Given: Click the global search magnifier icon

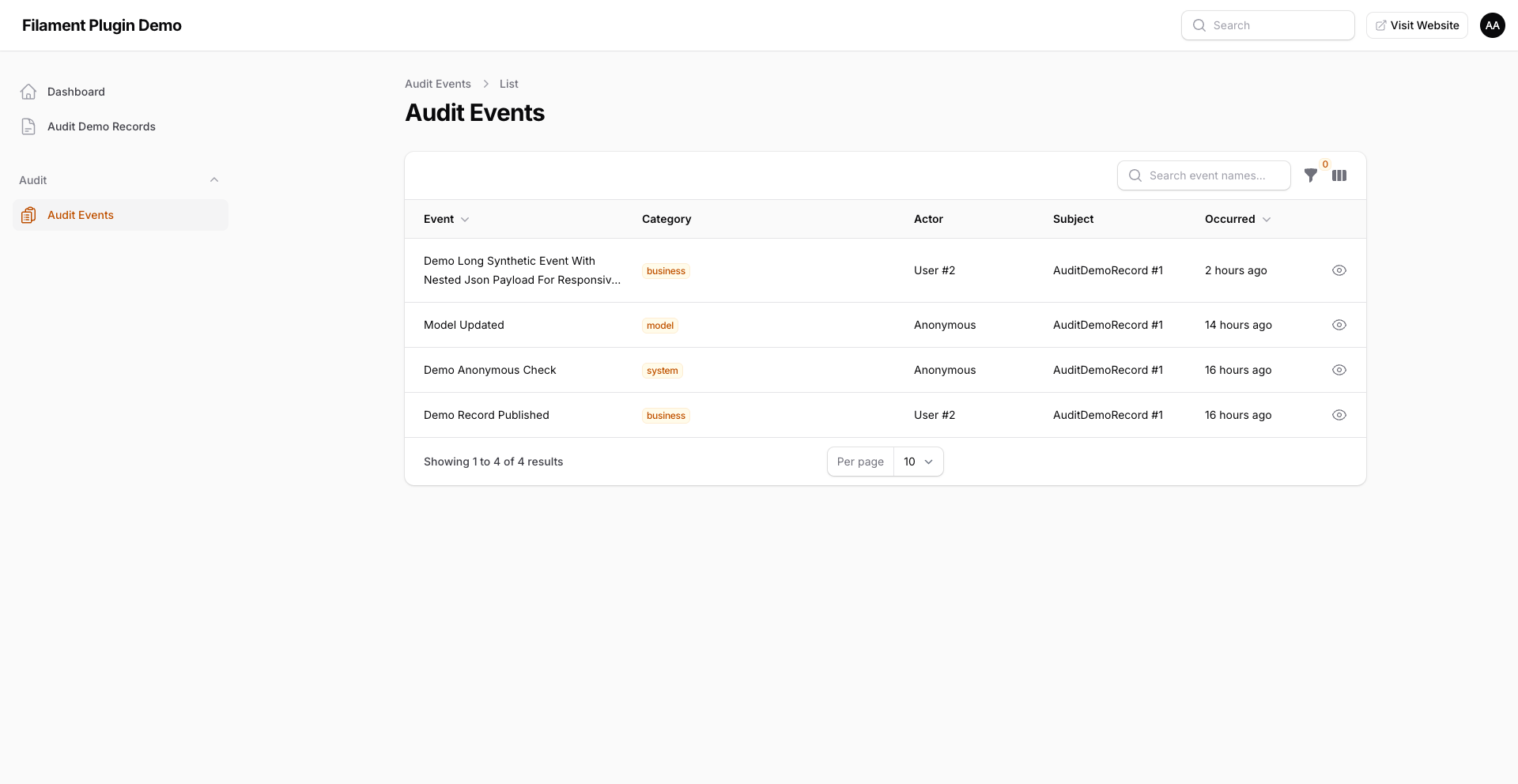Looking at the screenshot, I should 1199,25.
